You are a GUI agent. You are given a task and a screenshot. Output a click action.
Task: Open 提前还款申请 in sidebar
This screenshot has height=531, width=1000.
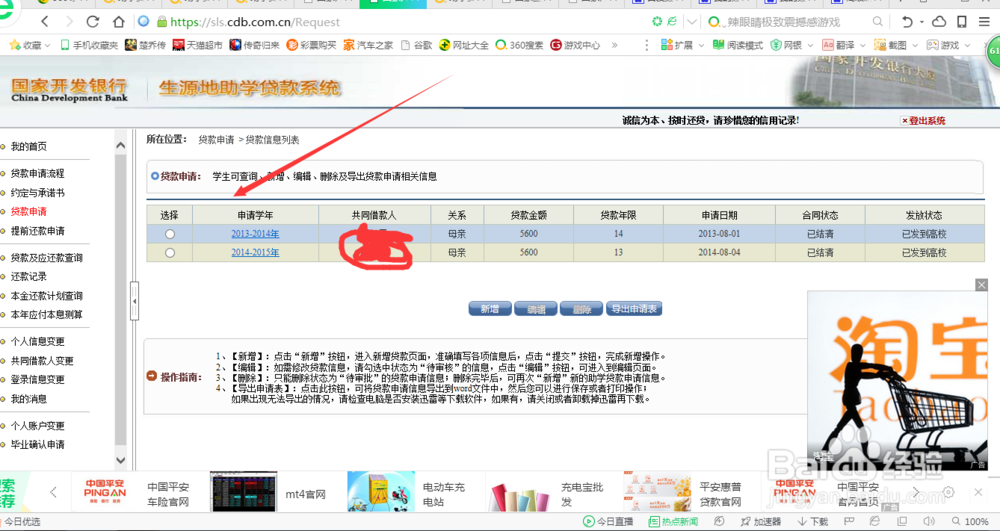pos(37,231)
